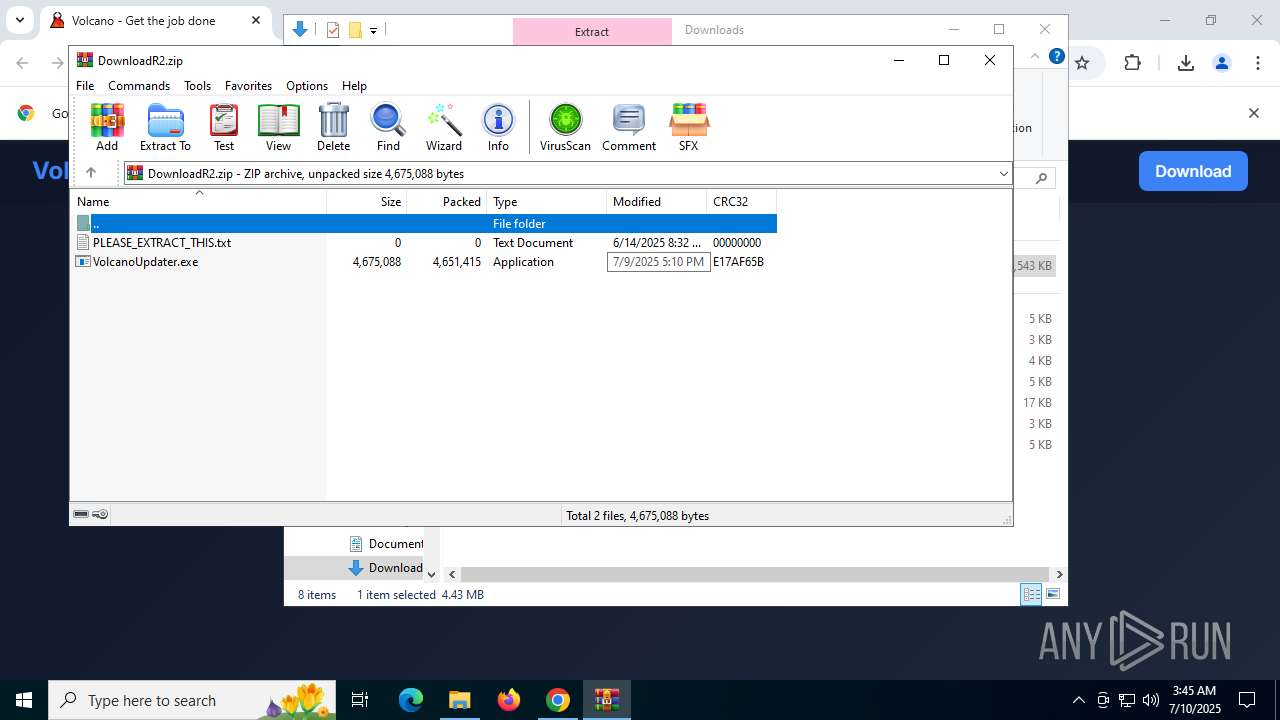This screenshot has height=720, width=1280.
Task: Open the Find tool
Action: click(388, 127)
